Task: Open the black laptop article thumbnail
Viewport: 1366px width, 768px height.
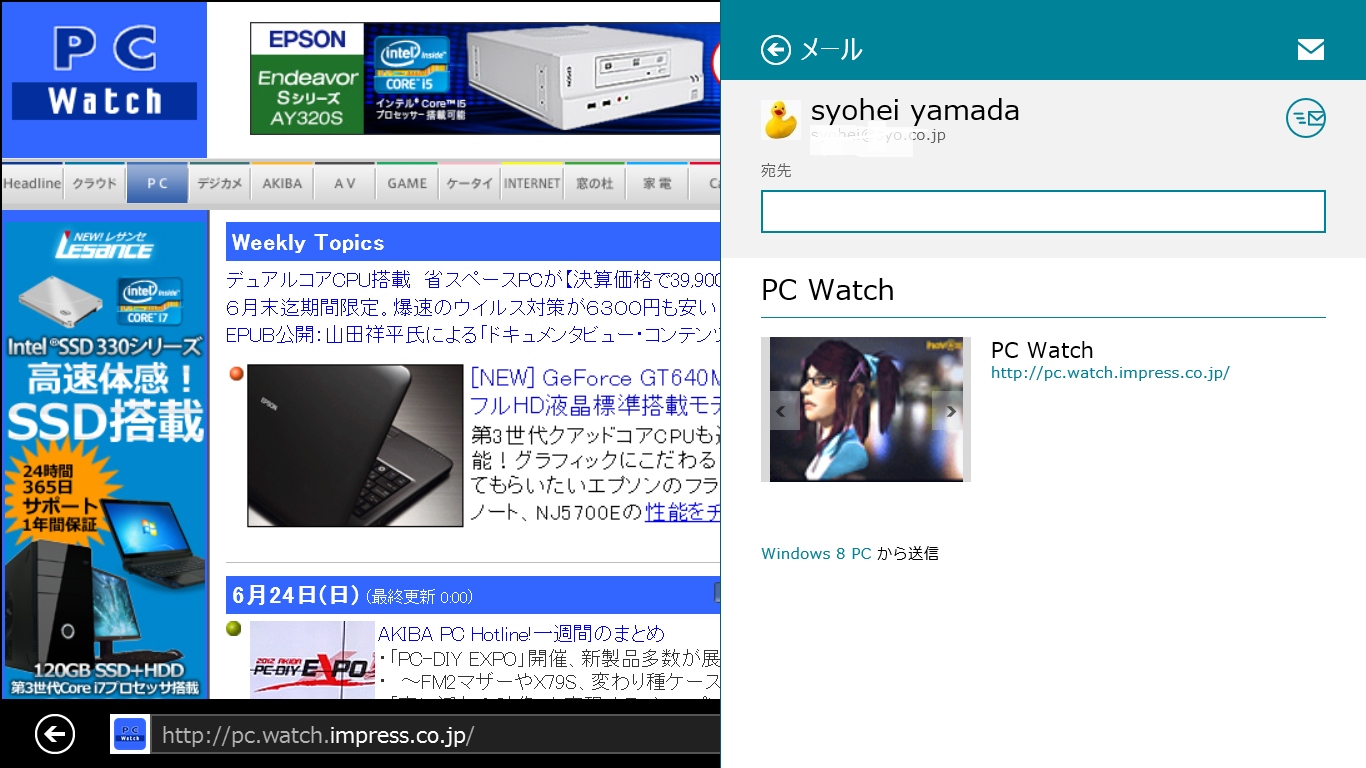Action: click(355, 445)
